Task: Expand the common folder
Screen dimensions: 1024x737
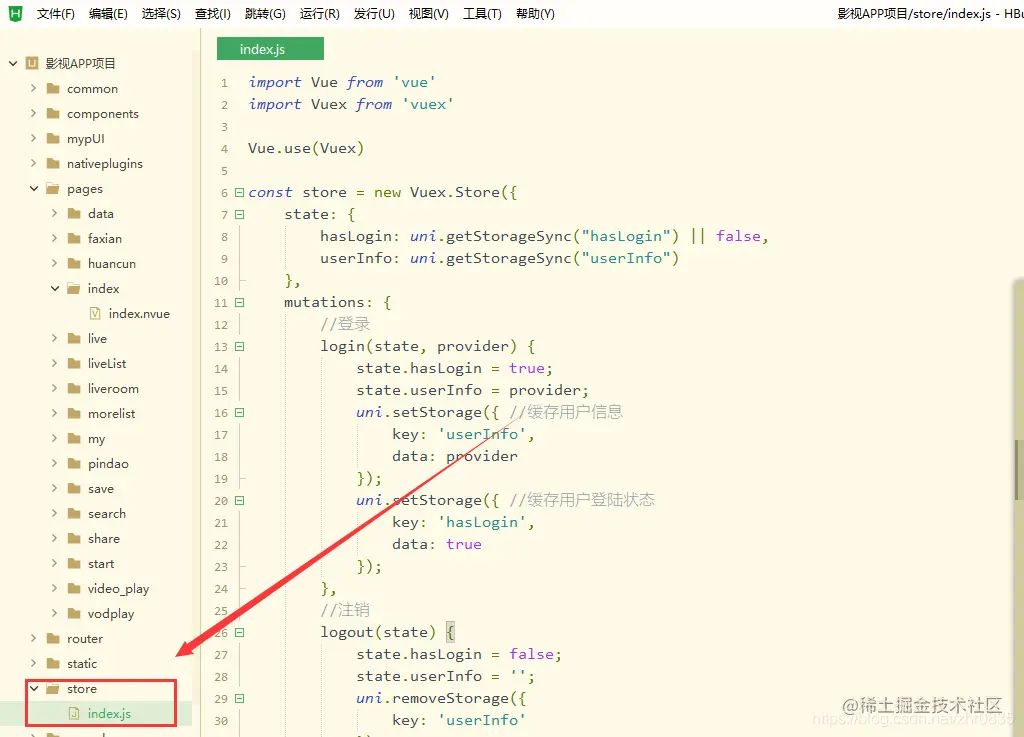Action: pos(33,88)
